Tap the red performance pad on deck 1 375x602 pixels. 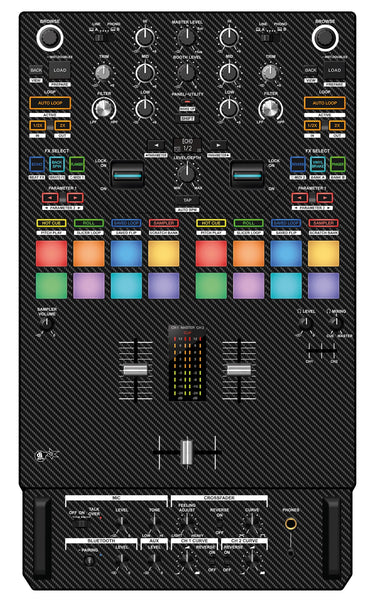point(51,254)
